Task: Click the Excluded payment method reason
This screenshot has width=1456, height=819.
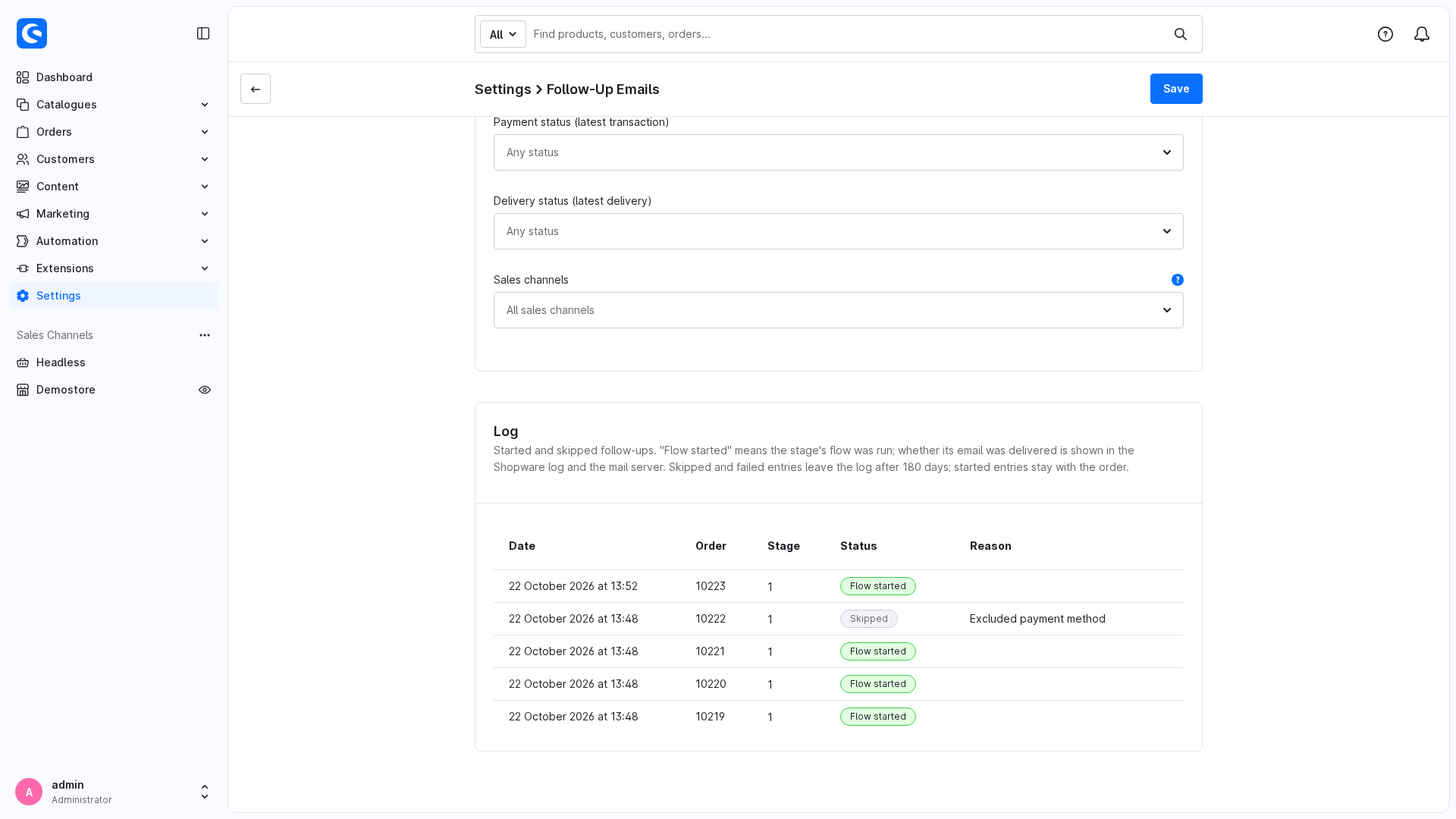Action: (1037, 619)
